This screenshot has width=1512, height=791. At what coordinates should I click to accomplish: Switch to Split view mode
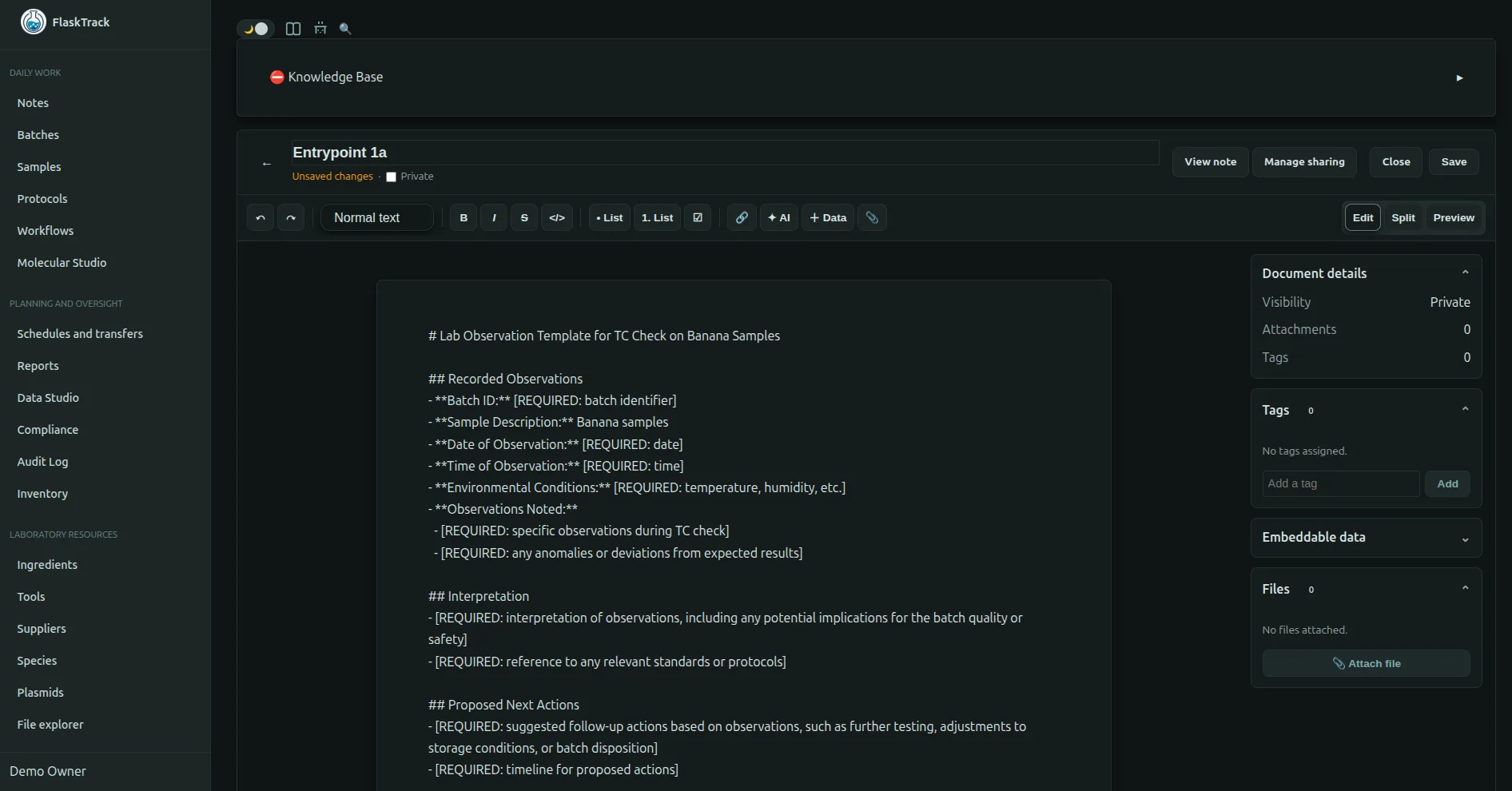[1403, 217]
